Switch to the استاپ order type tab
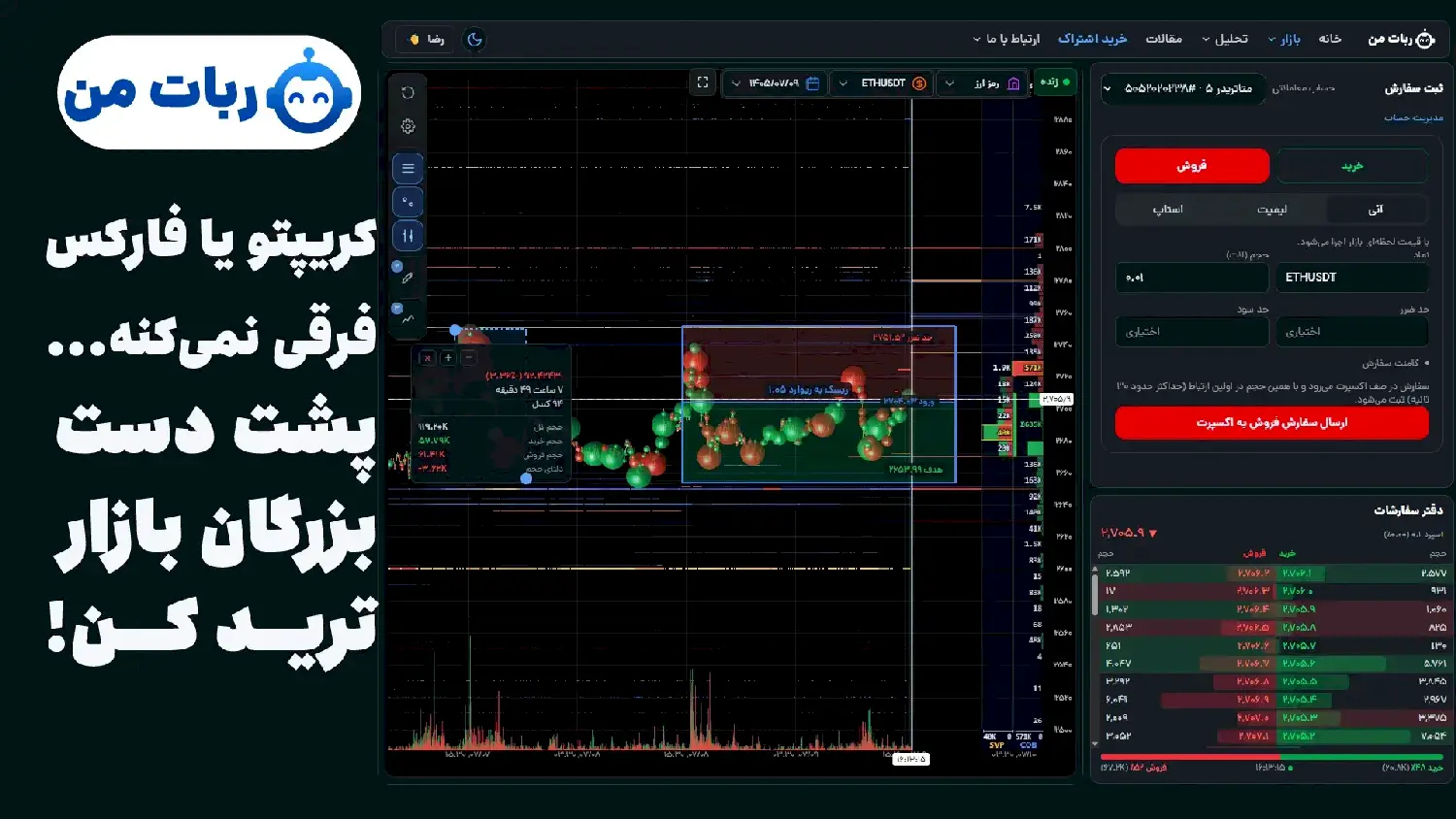The width and height of the screenshot is (1456, 819). pyautogui.click(x=1168, y=210)
